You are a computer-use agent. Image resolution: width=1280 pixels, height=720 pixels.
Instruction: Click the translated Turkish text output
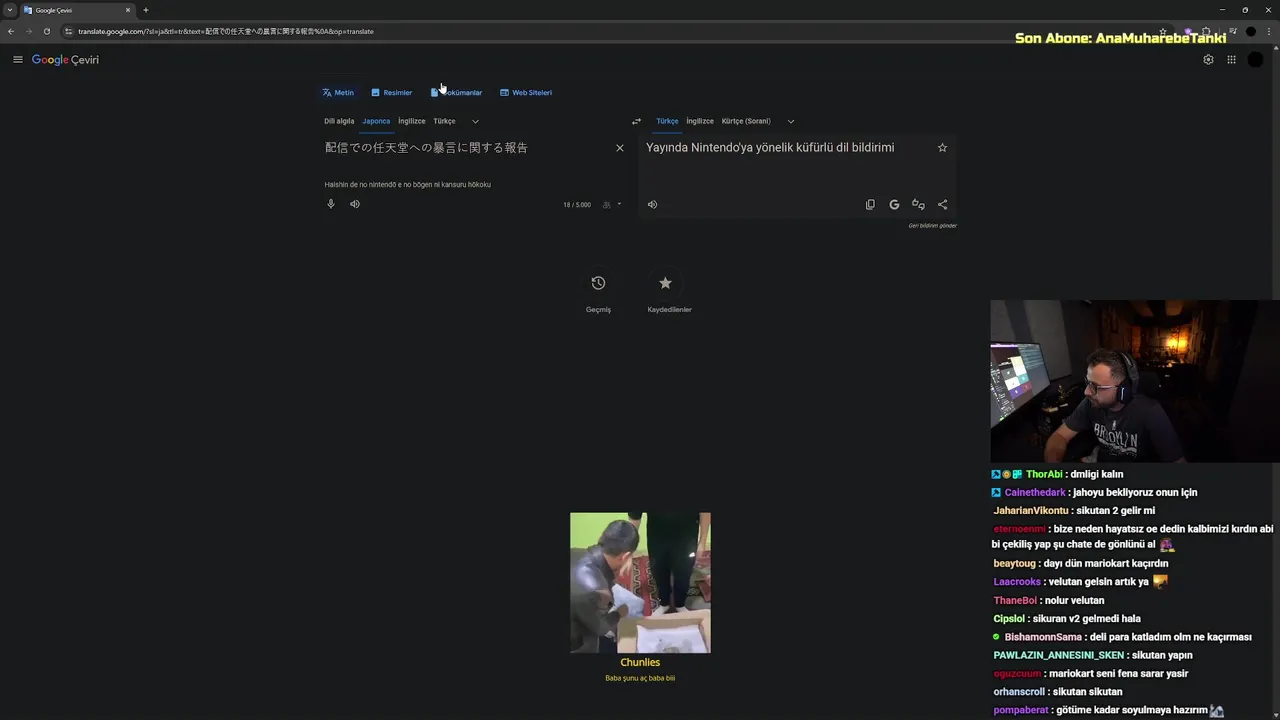coord(770,148)
